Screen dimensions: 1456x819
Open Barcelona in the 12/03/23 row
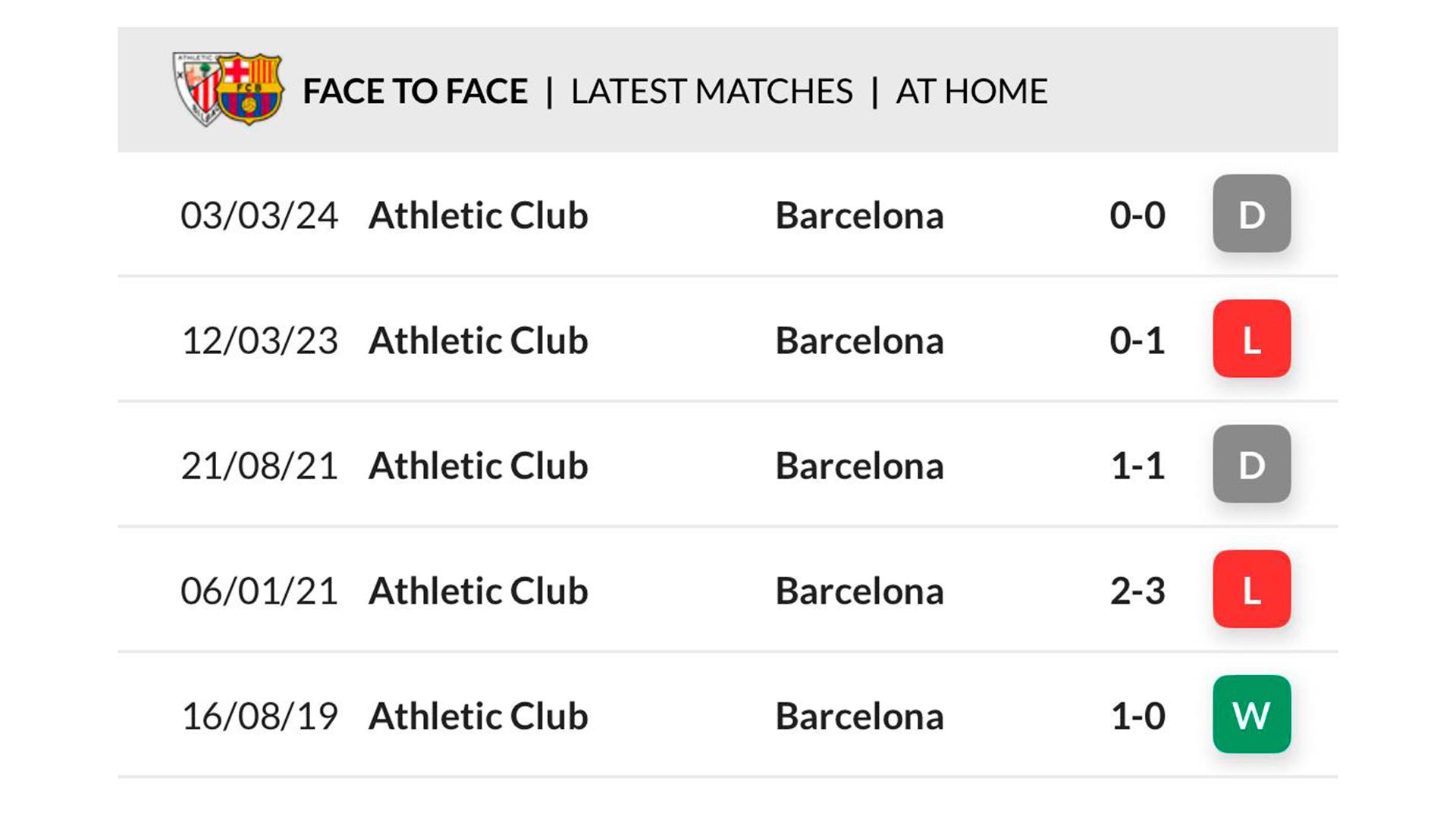859,340
